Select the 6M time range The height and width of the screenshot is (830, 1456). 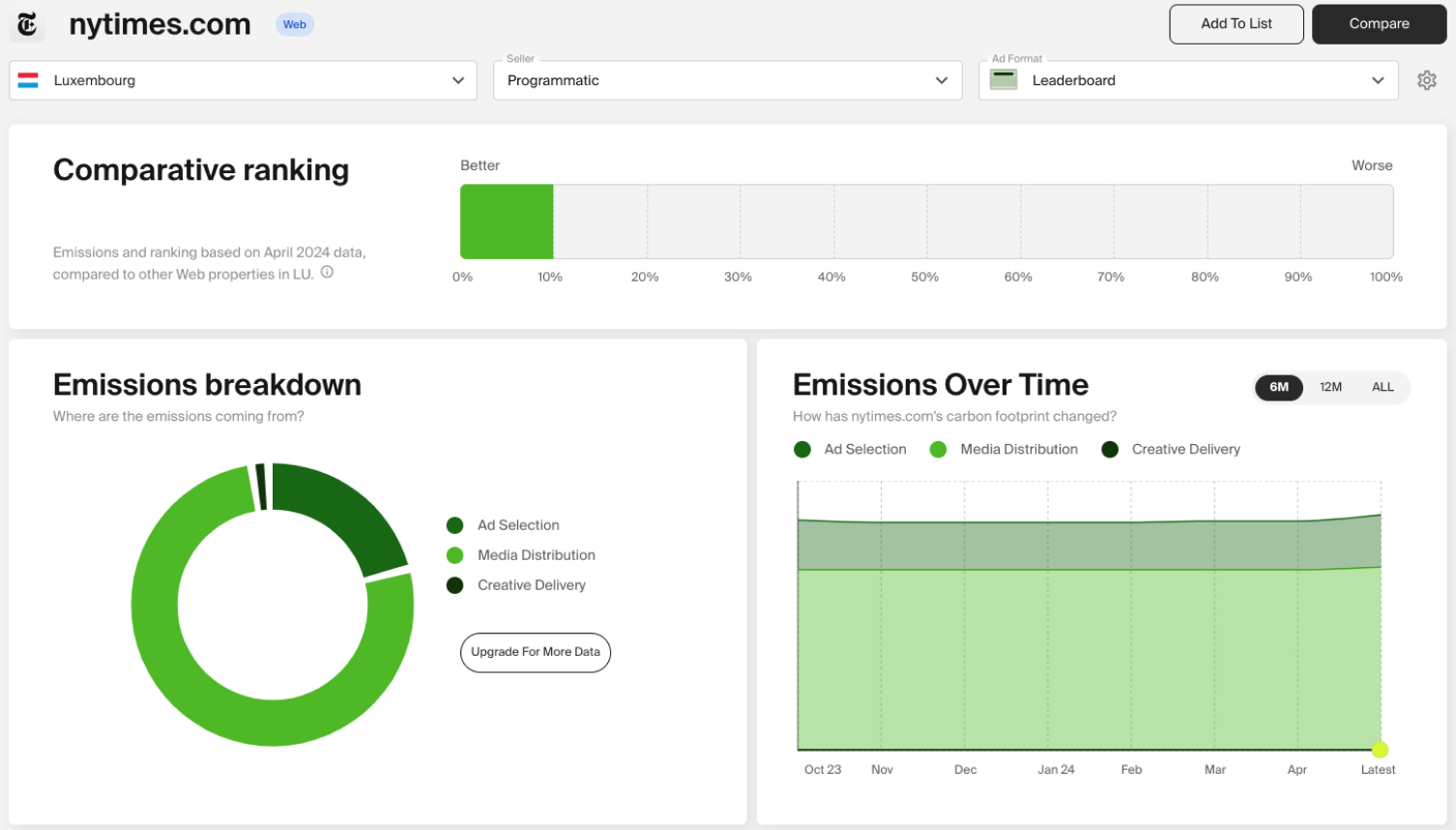[1279, 387]
